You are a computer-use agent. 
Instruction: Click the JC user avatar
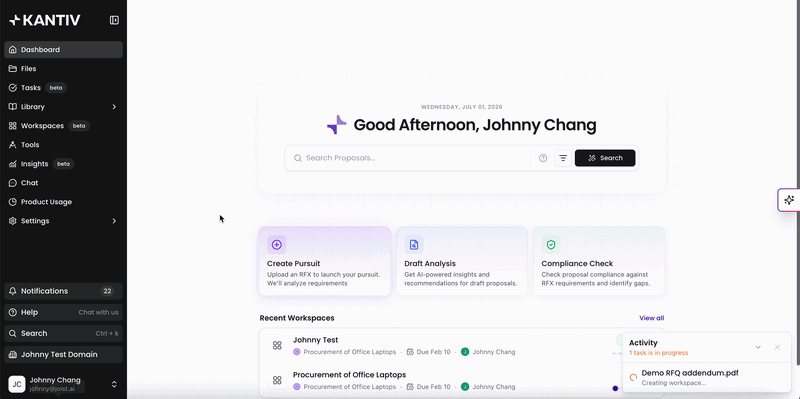pos(16,384)
